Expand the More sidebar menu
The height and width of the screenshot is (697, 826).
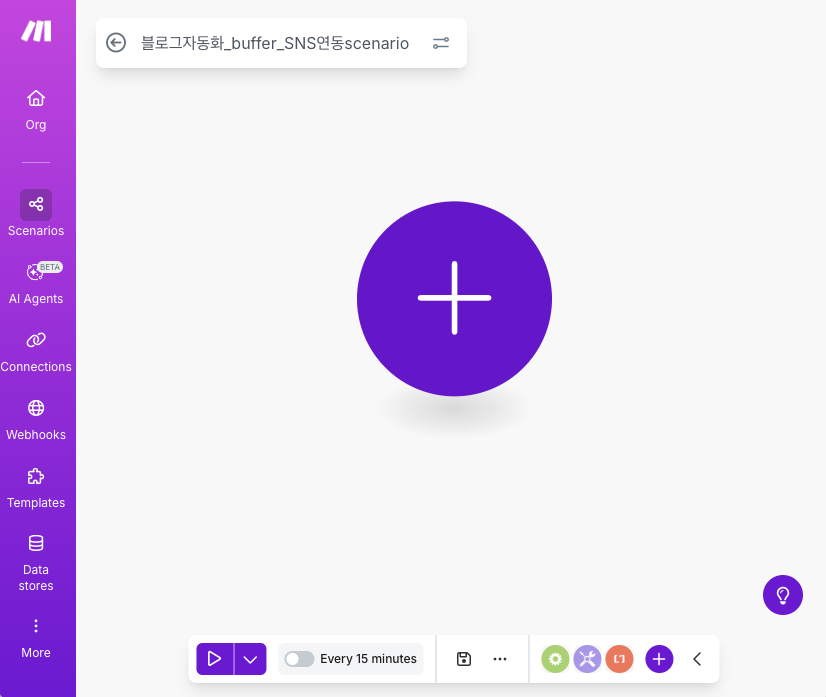click(36, 637)
